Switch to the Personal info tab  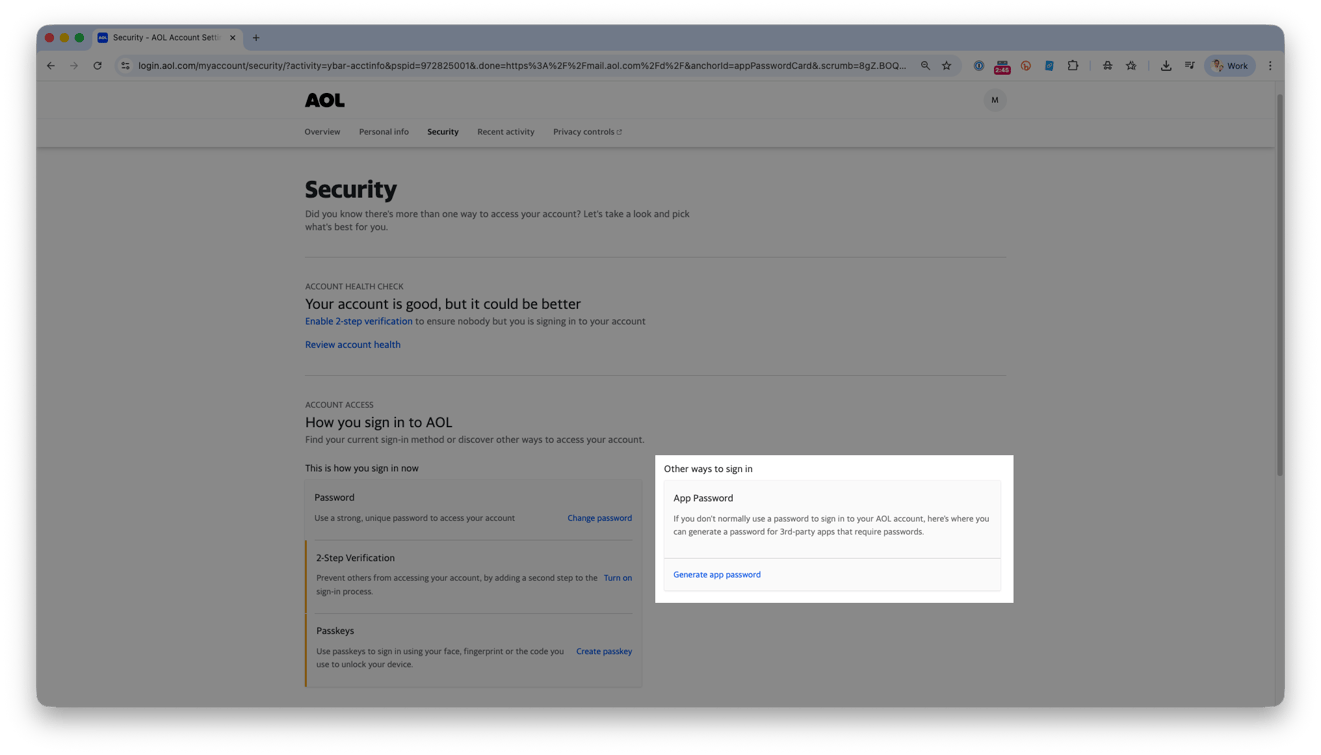[x=384, y=131]
